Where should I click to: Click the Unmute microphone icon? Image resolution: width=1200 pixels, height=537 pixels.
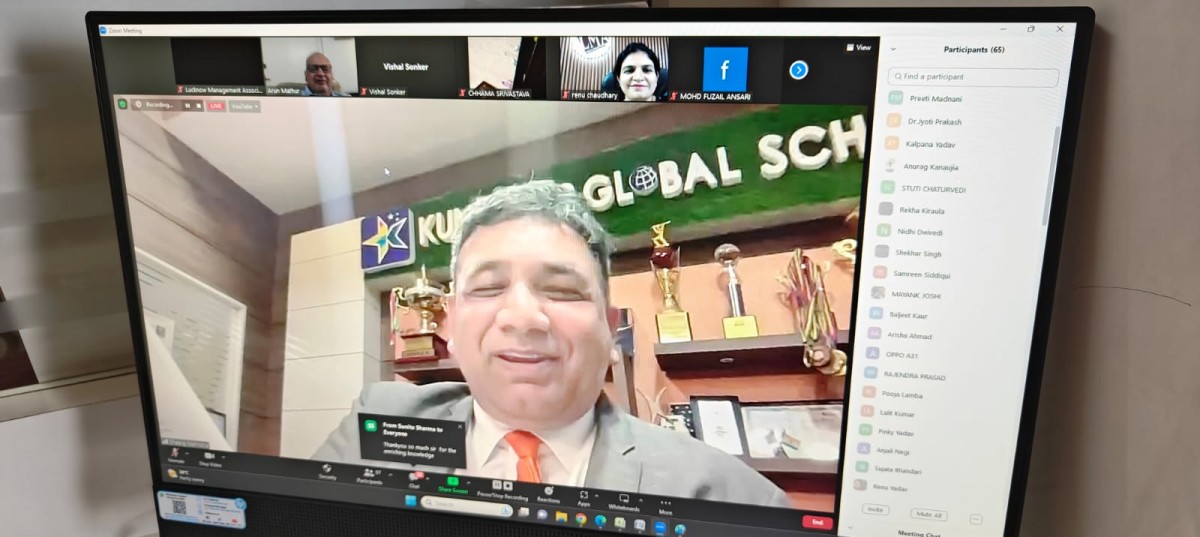pos(174,452)
